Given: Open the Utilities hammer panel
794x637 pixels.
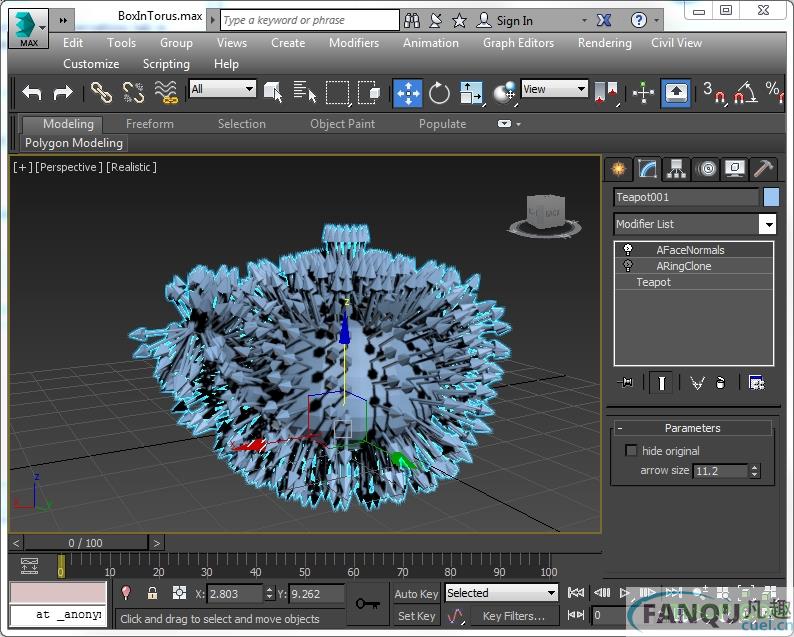Looking at the screenshot, I should click(763, 168).
